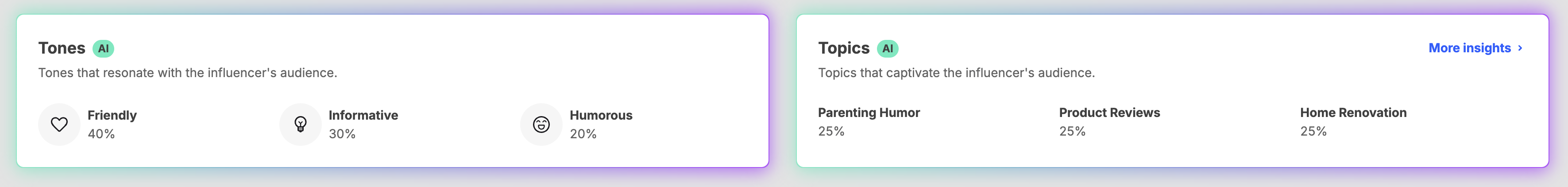Screen dimensions: 1568x187
Task: Click the AI badge next to Tones
Action: [x=104, y=48]
